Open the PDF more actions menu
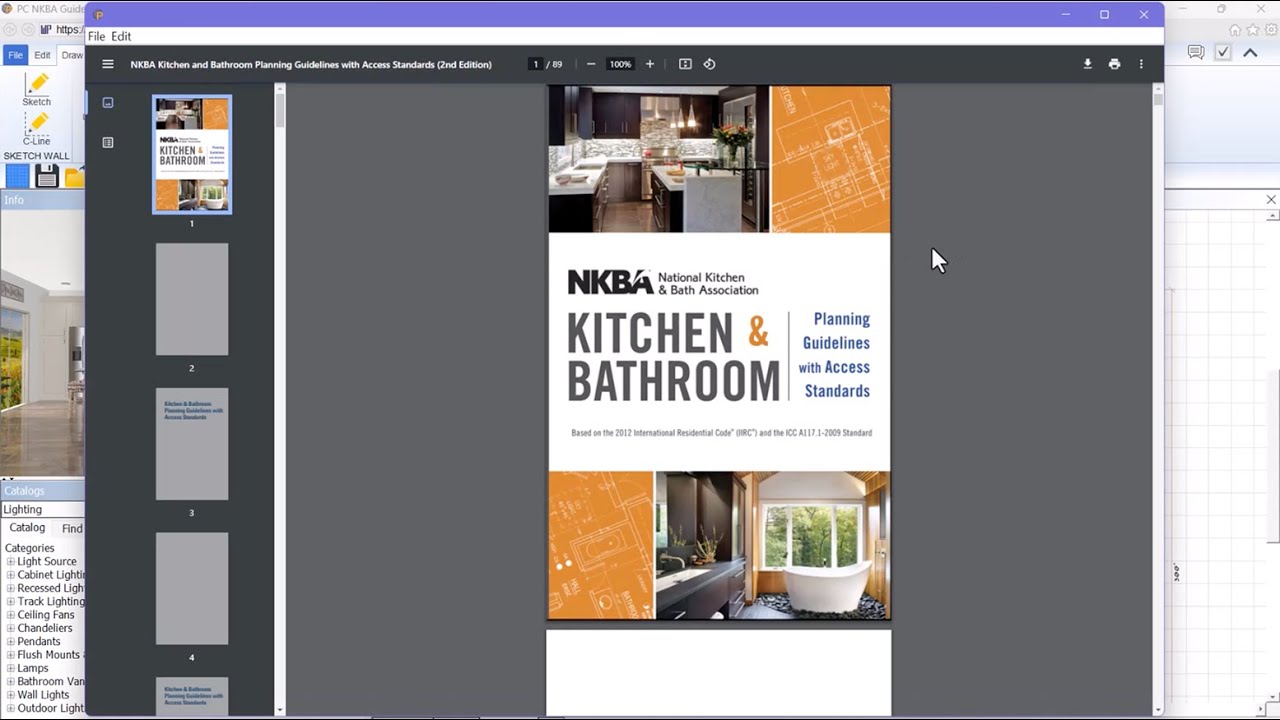1280x720 pixels. click(x=1141, y=64)
